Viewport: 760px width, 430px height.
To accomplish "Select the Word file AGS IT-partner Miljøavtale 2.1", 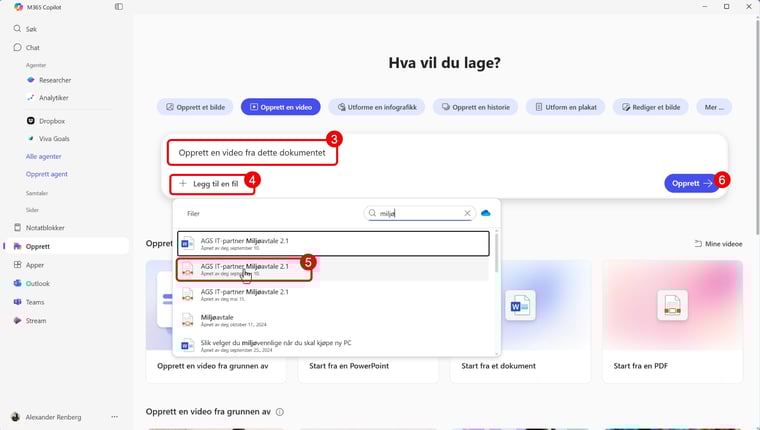I will point(333,243).
